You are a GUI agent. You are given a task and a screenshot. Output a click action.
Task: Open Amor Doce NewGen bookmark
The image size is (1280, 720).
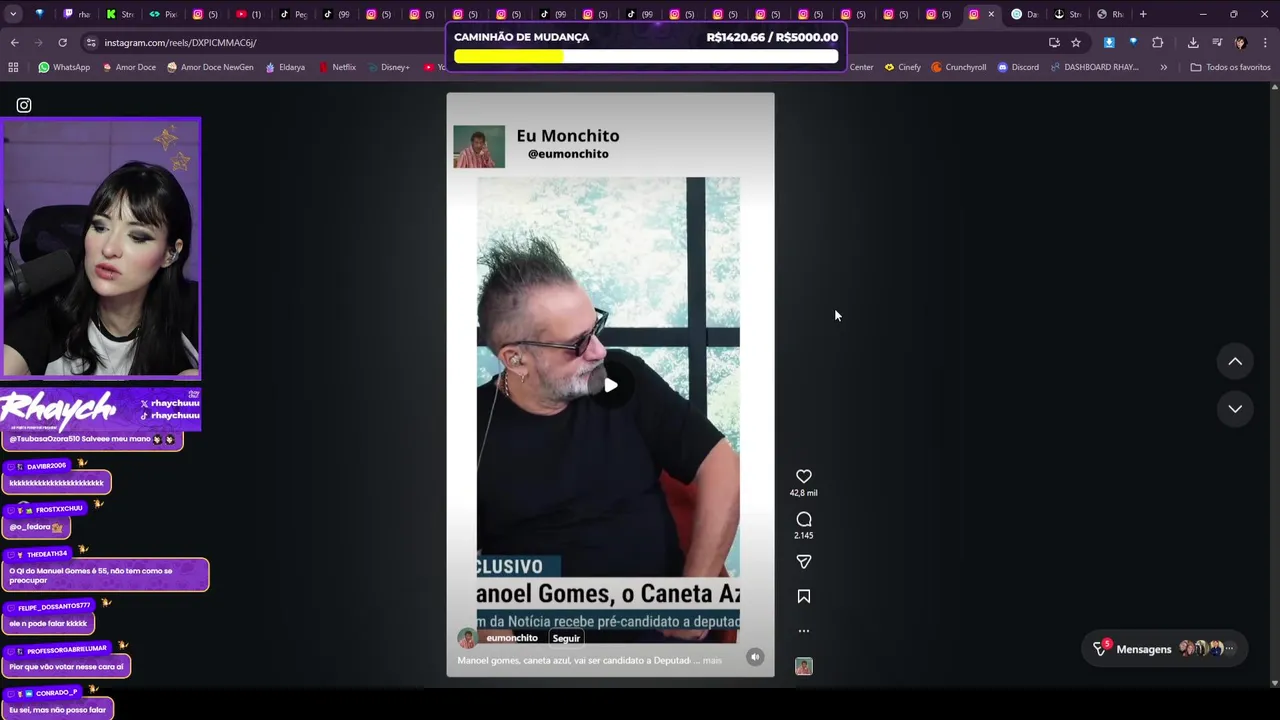[x=210, y=67]
